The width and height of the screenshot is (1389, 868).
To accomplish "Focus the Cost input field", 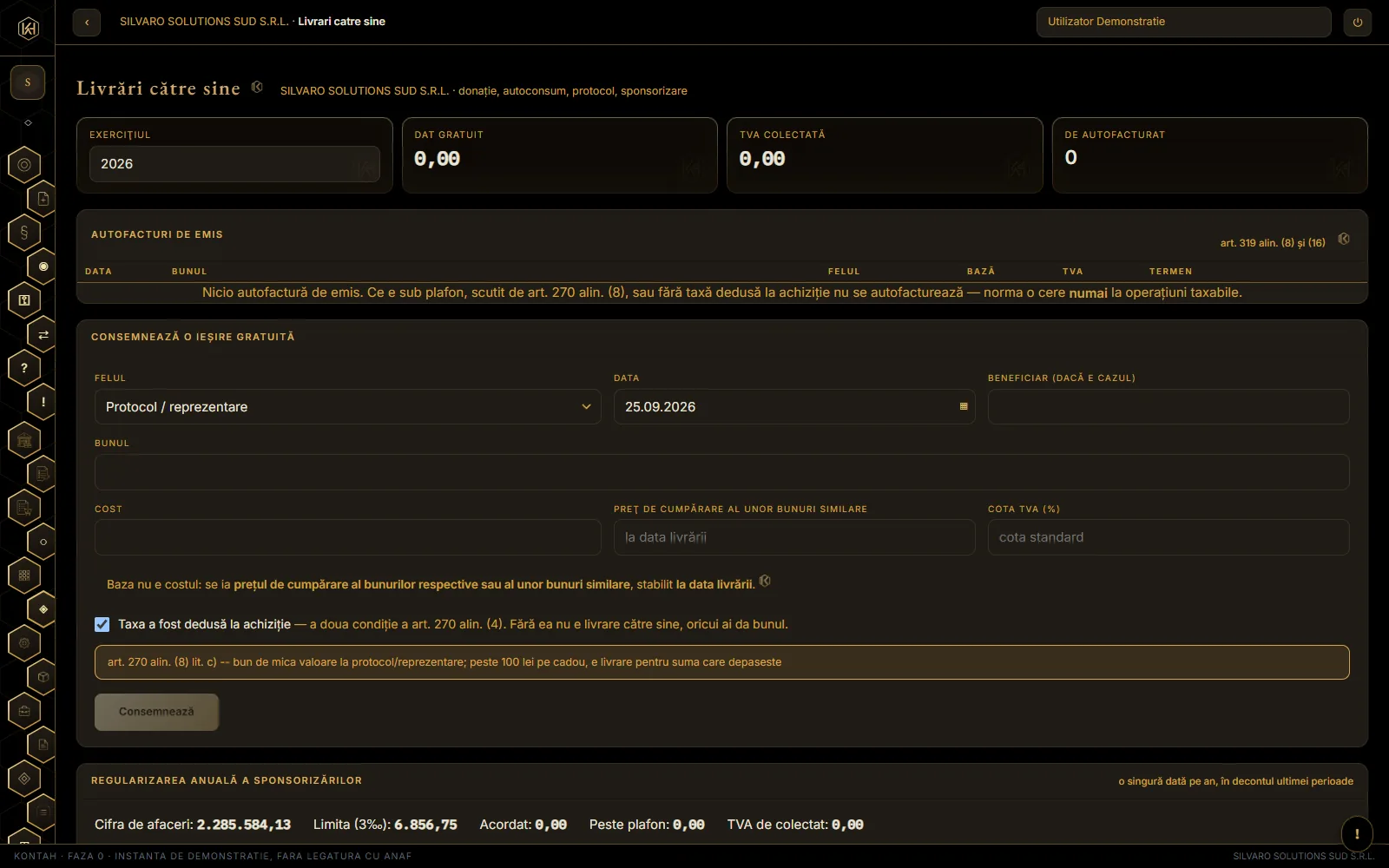I will click(x=347, y=537).
